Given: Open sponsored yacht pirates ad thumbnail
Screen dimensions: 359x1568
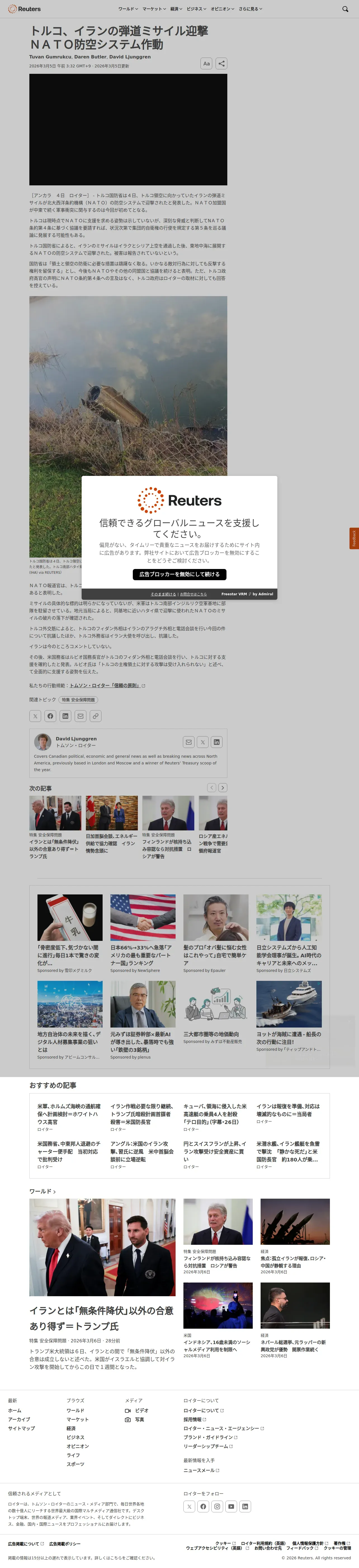Looking at the screenshot, I should [x=289, y=1004].
